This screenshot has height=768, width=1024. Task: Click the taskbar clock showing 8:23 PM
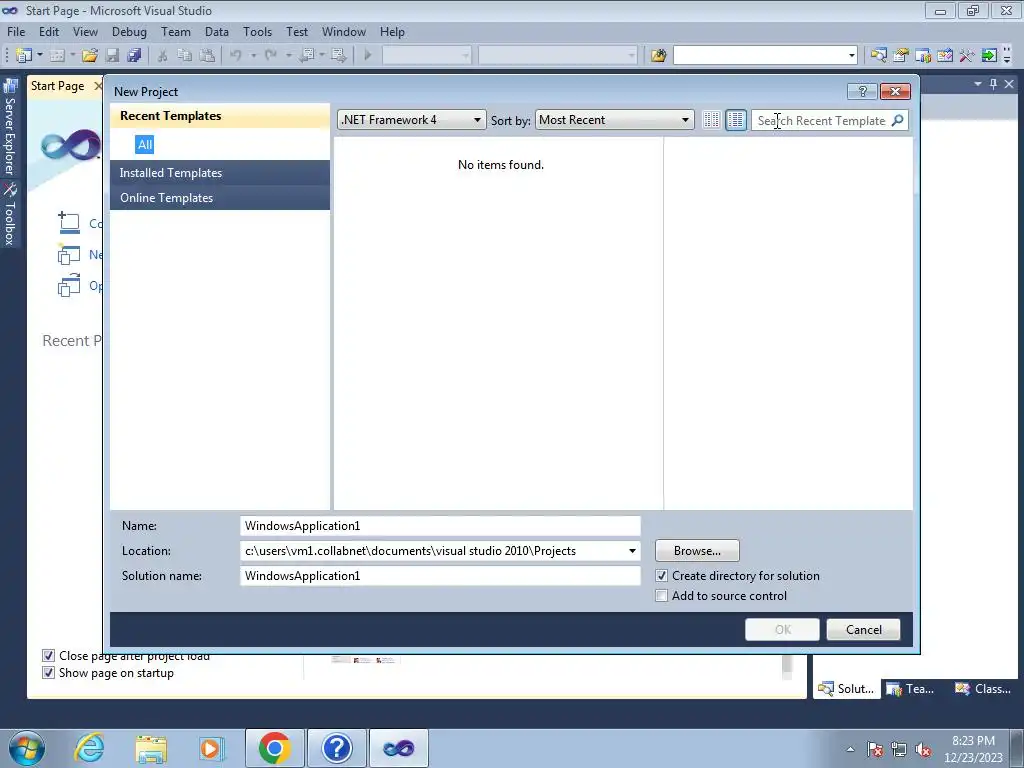[x=973, y=749]
